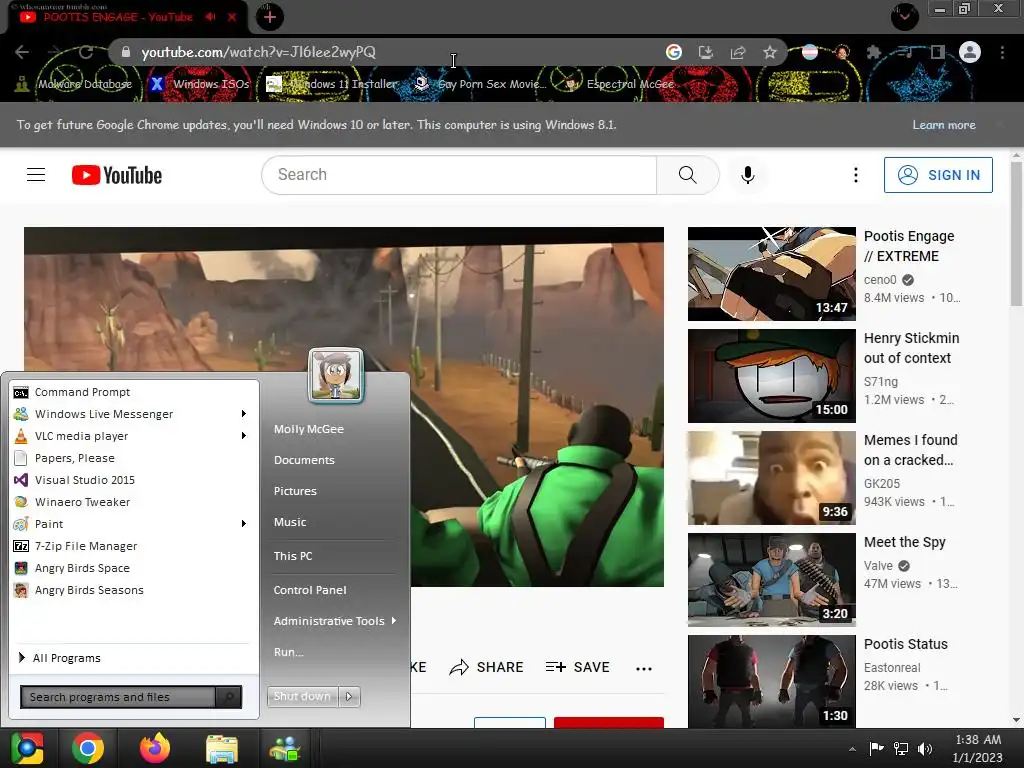This screenshot has width=1024, height=768.
Task: Open Music from Start menu
Action: point(290,522)
